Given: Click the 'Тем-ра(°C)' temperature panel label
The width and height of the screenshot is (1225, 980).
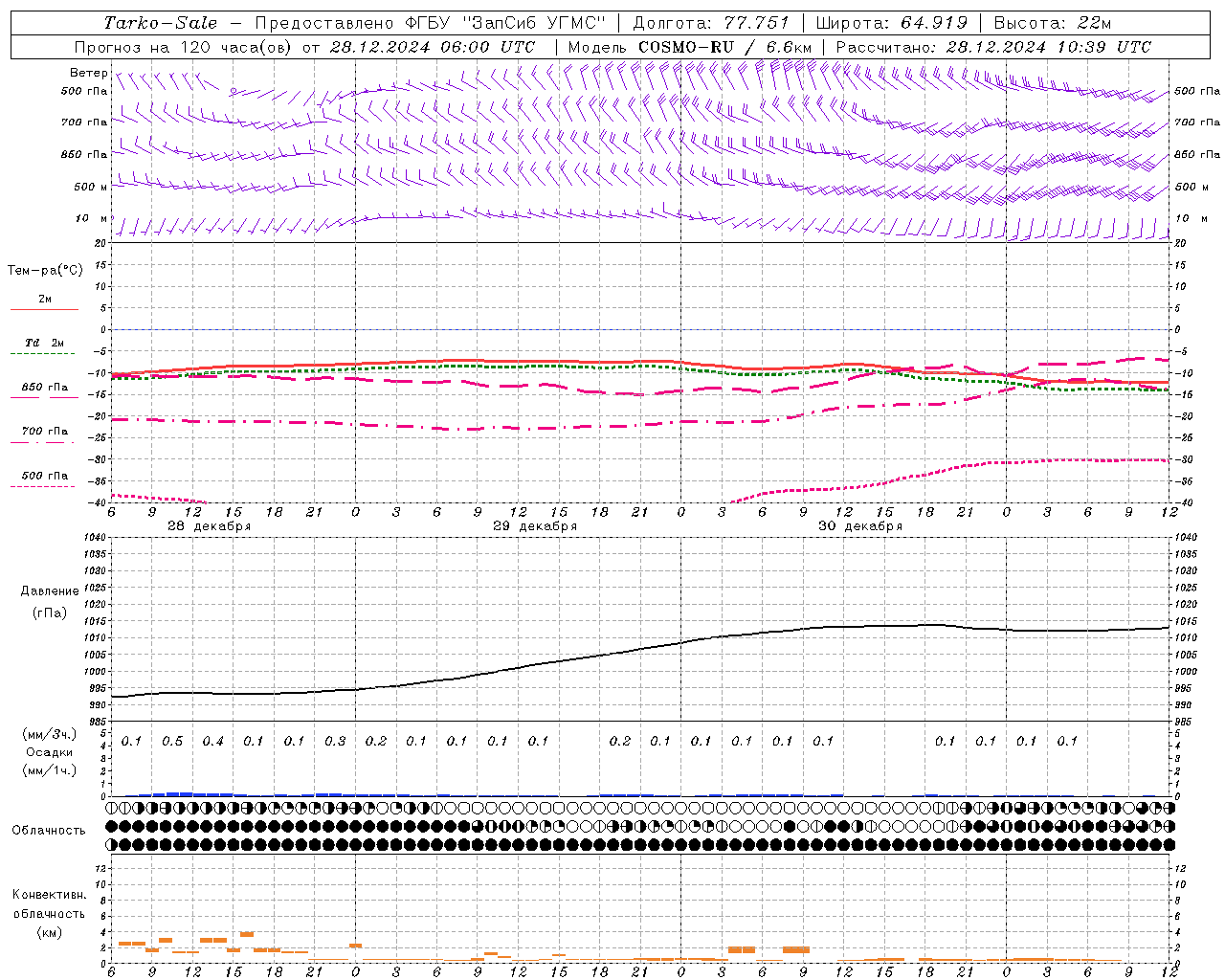Looking at the screenshot, I should (45, 271).
